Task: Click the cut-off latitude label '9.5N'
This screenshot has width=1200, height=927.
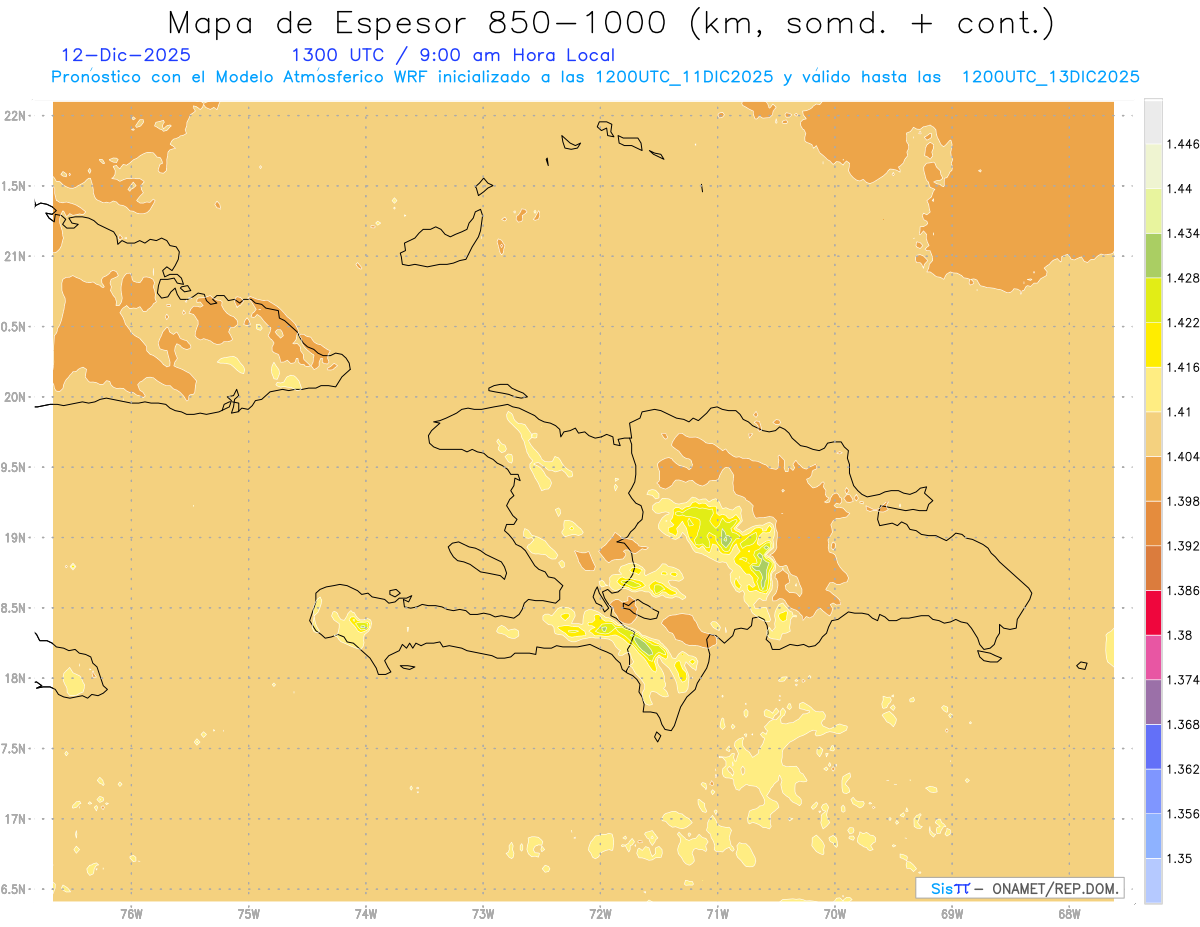Action: pos(15,467)
